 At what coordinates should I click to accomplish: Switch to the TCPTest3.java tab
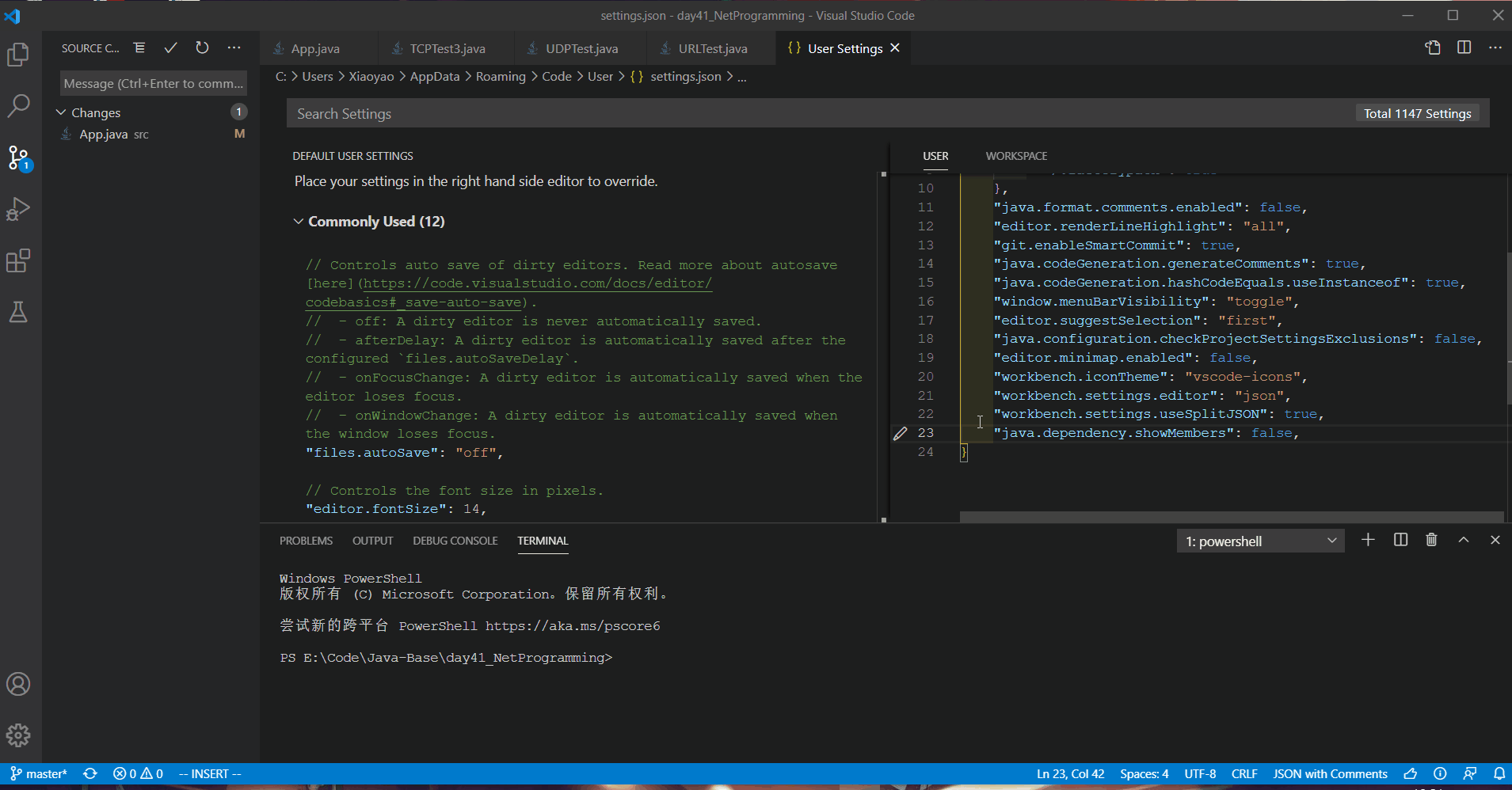tap(447, 48)
